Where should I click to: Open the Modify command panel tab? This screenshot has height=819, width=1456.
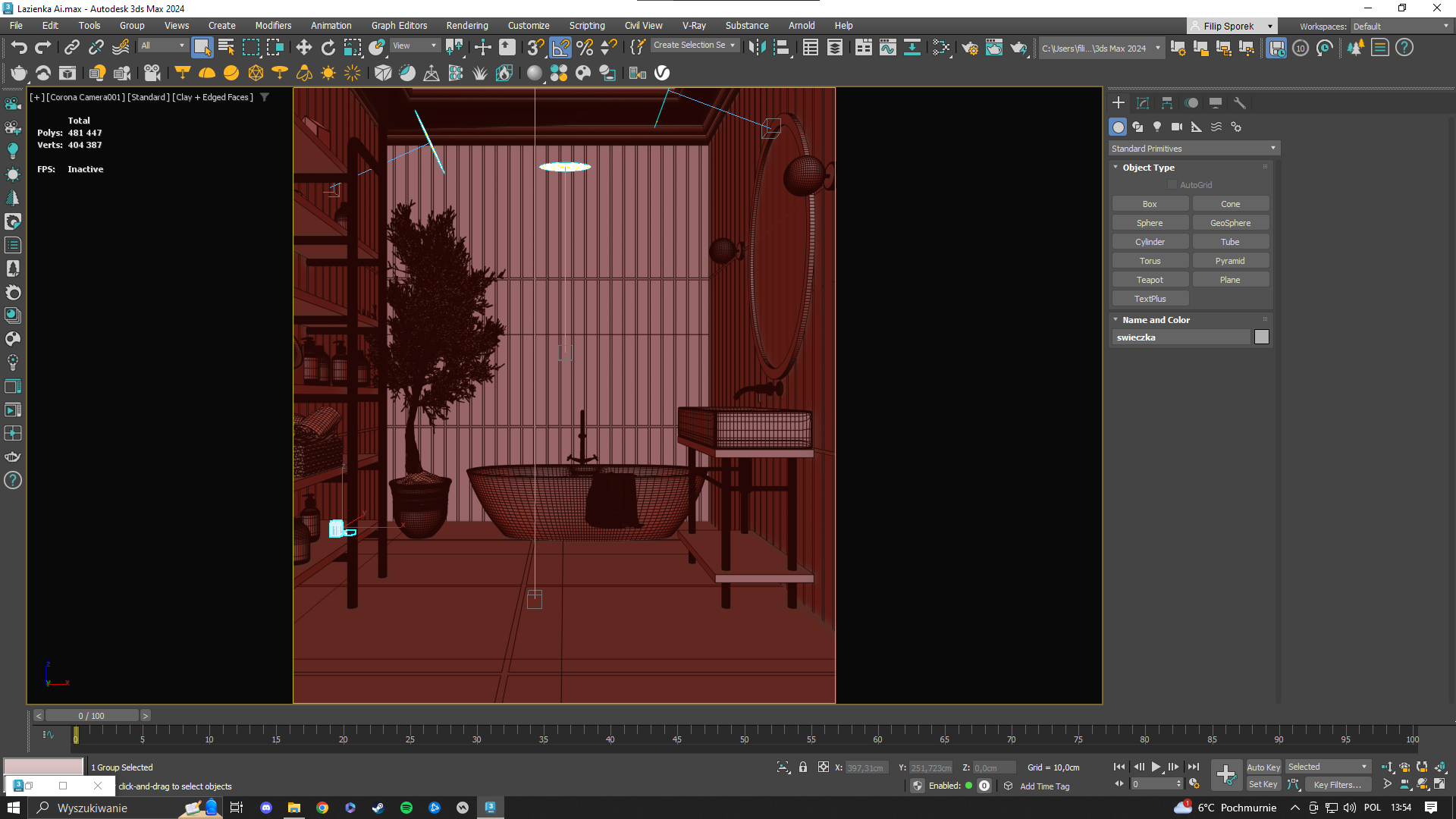1143,103
